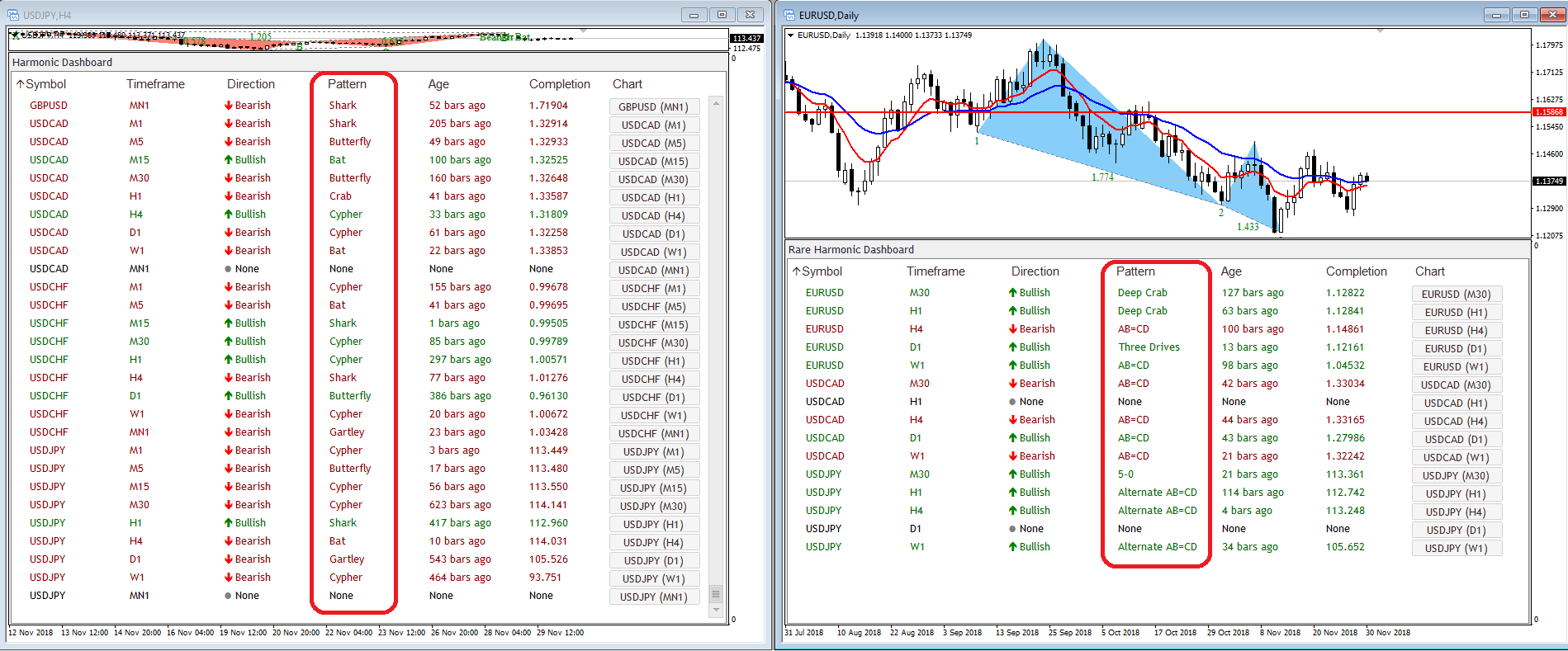Click the Harmonic Dashboard scrollbar up arrow

click(716, 103)
